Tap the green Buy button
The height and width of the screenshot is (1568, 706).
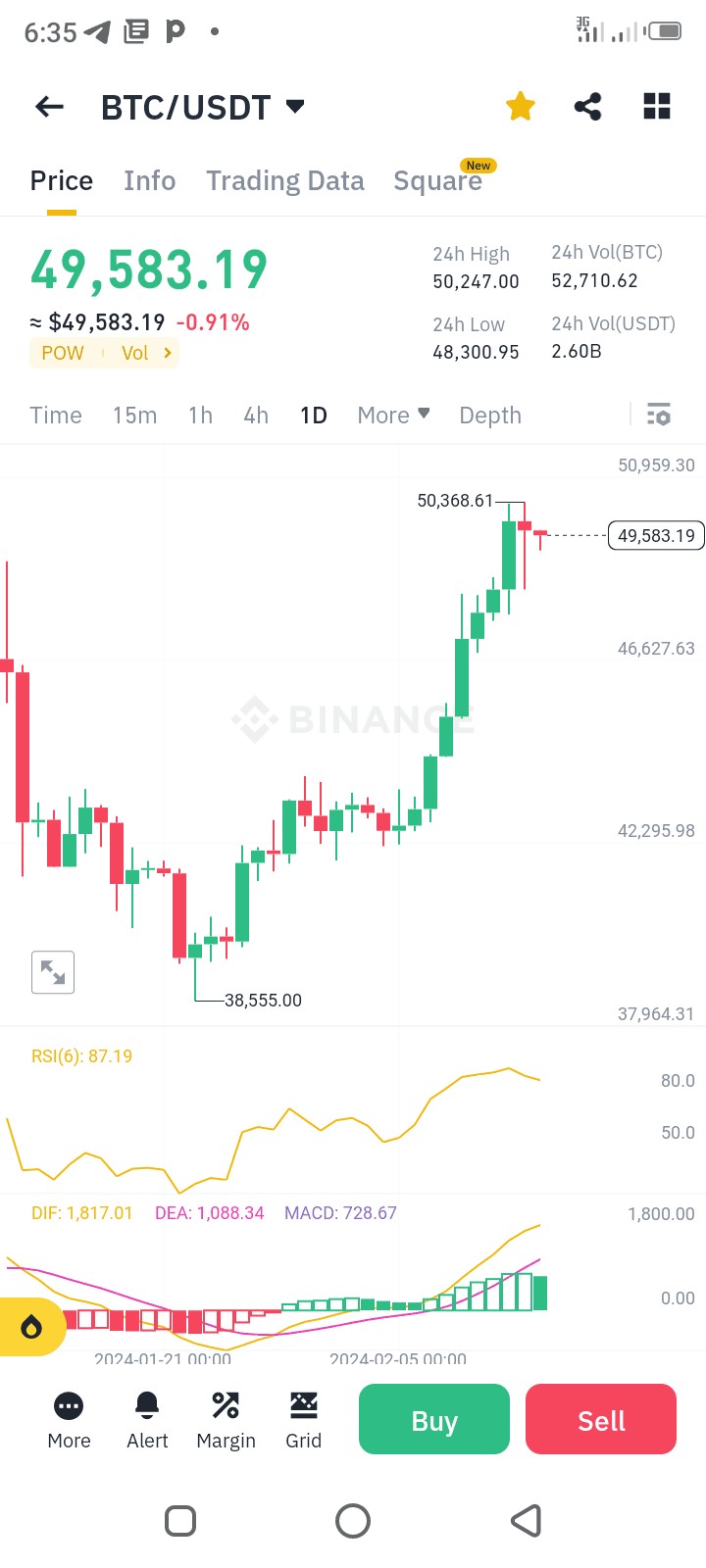point(433,1419)
